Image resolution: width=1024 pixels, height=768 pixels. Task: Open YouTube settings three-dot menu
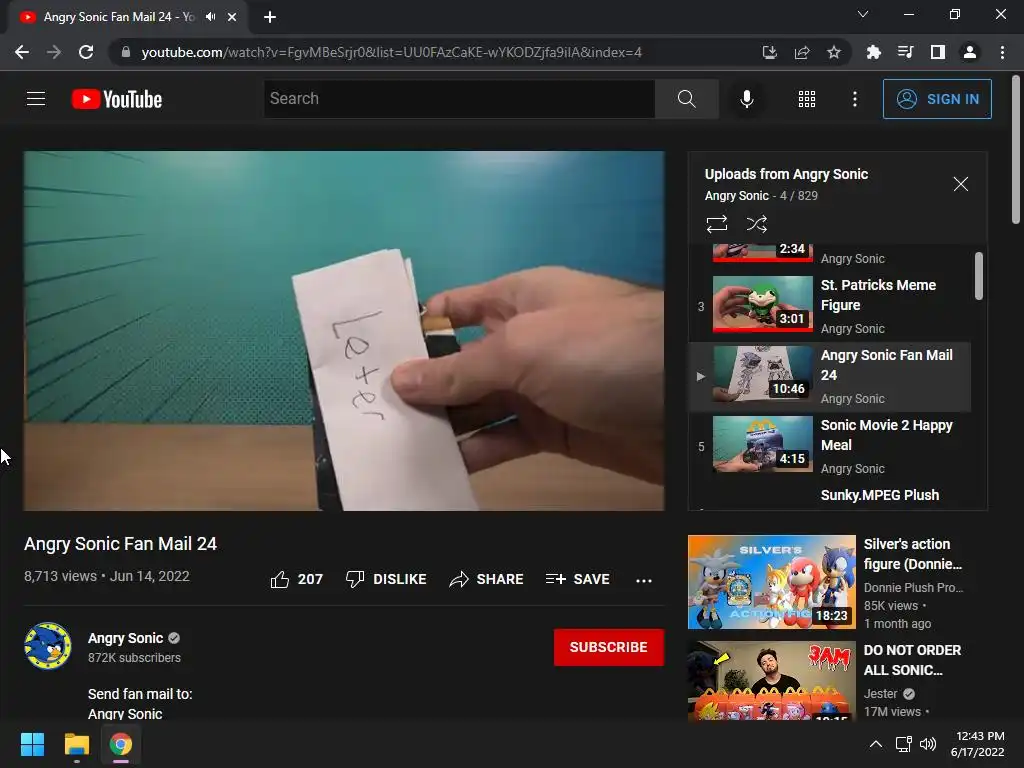click(854, 99)
